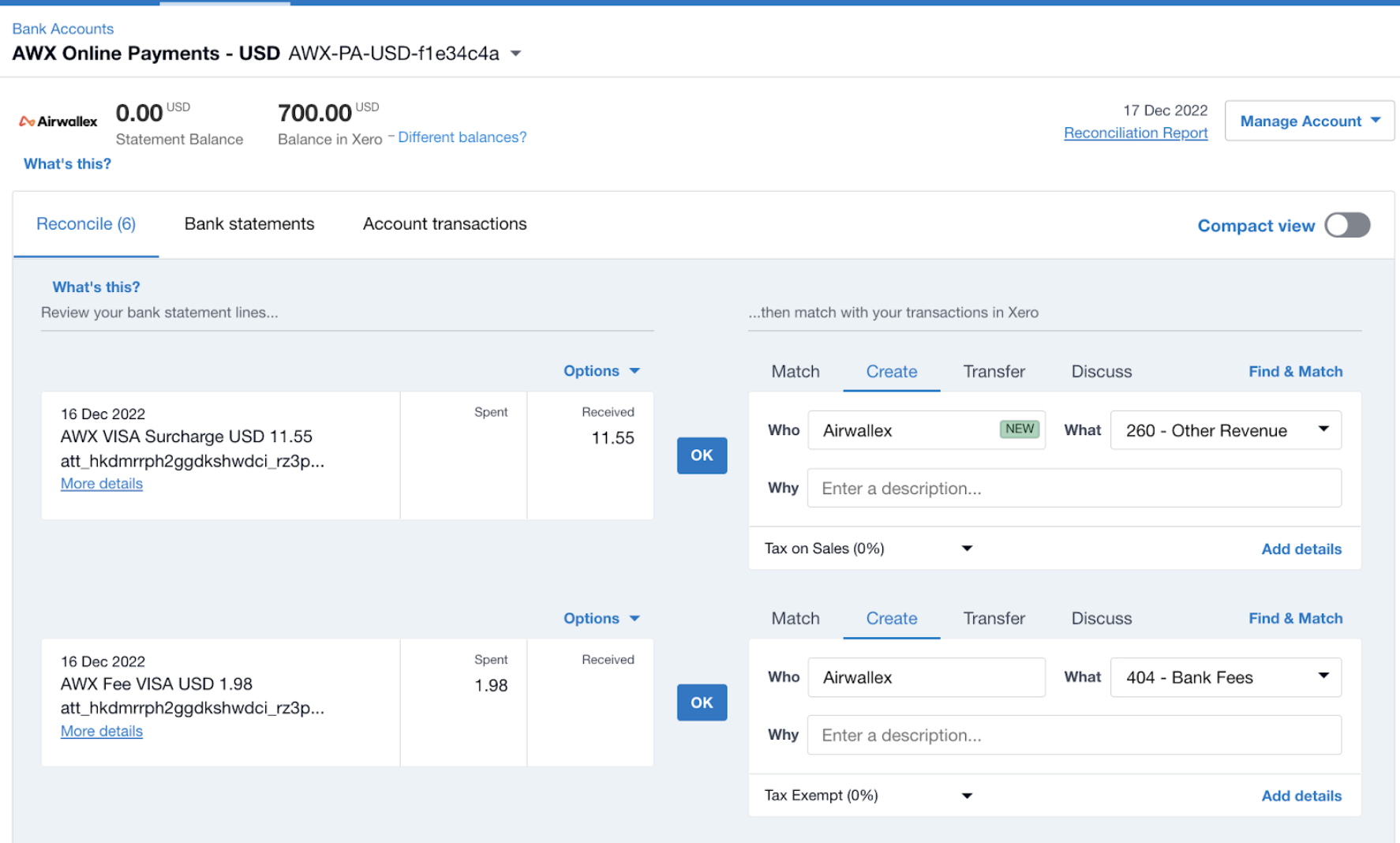Viewport: 1400px width, 843px height.
Task: Switch to the Reconcile (6) tab
Action: (x=86, y=224)
